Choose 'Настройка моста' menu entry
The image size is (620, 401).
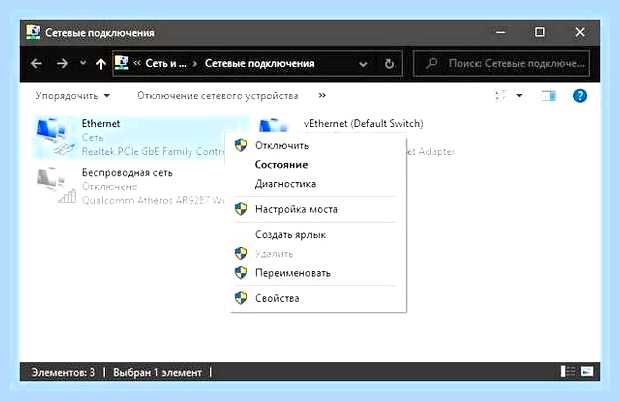[318, 209]
